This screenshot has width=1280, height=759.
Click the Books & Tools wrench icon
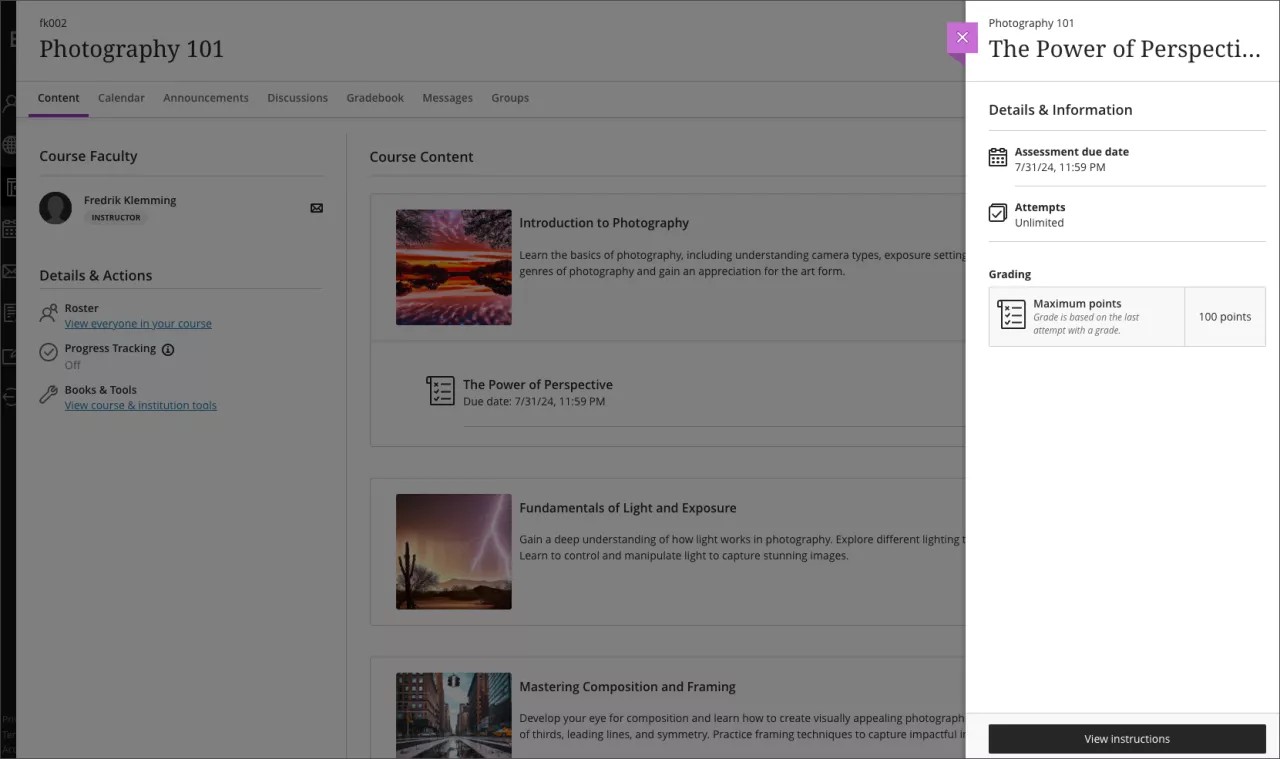pyautogui.click(x=47, y=394)
